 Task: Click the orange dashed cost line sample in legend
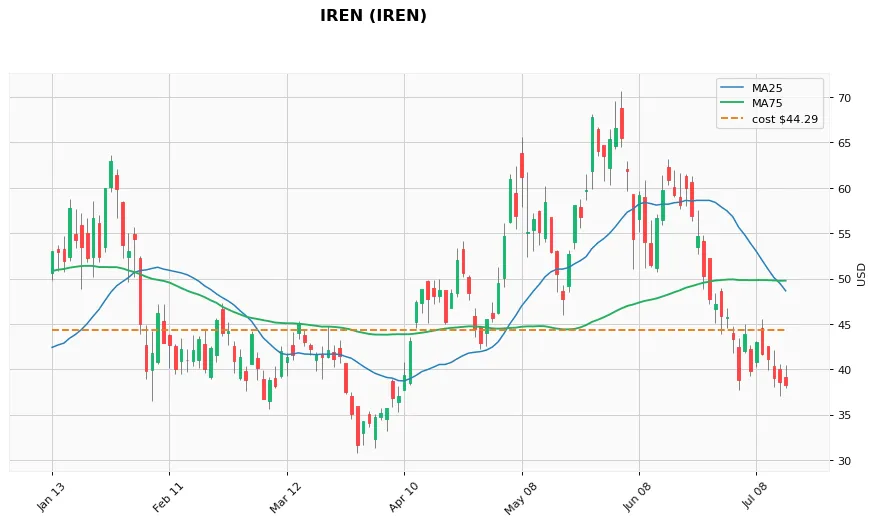coord(732,119)
